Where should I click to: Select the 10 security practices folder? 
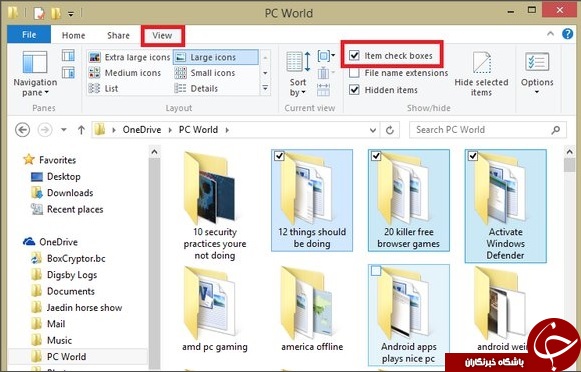click(x=215, y=206)
